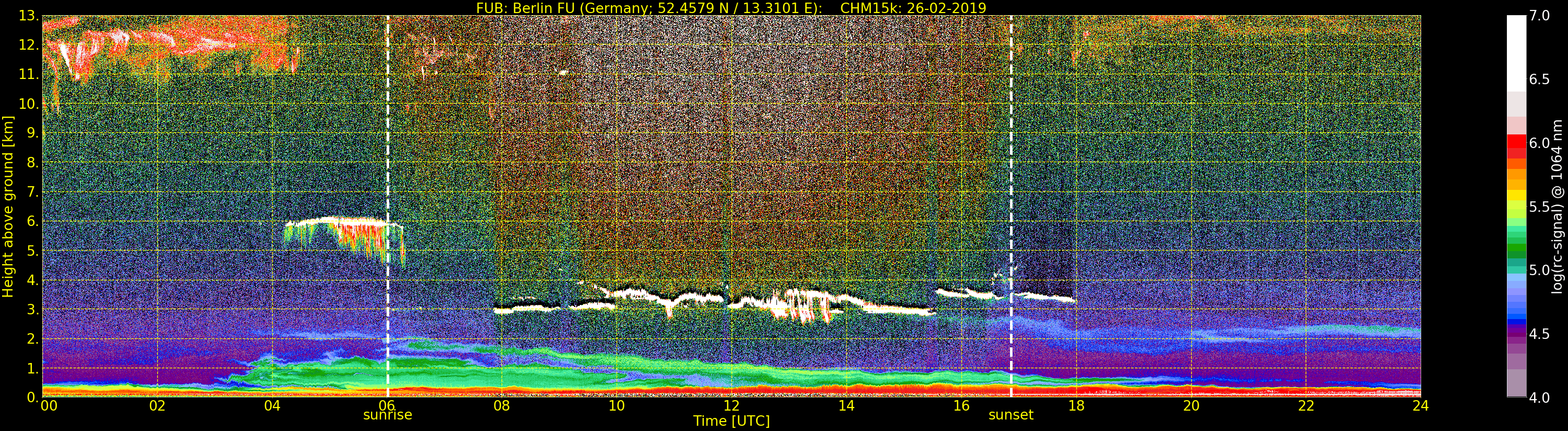
Task: Click the colorbar value '4.5'
Action: point(1539,334)
